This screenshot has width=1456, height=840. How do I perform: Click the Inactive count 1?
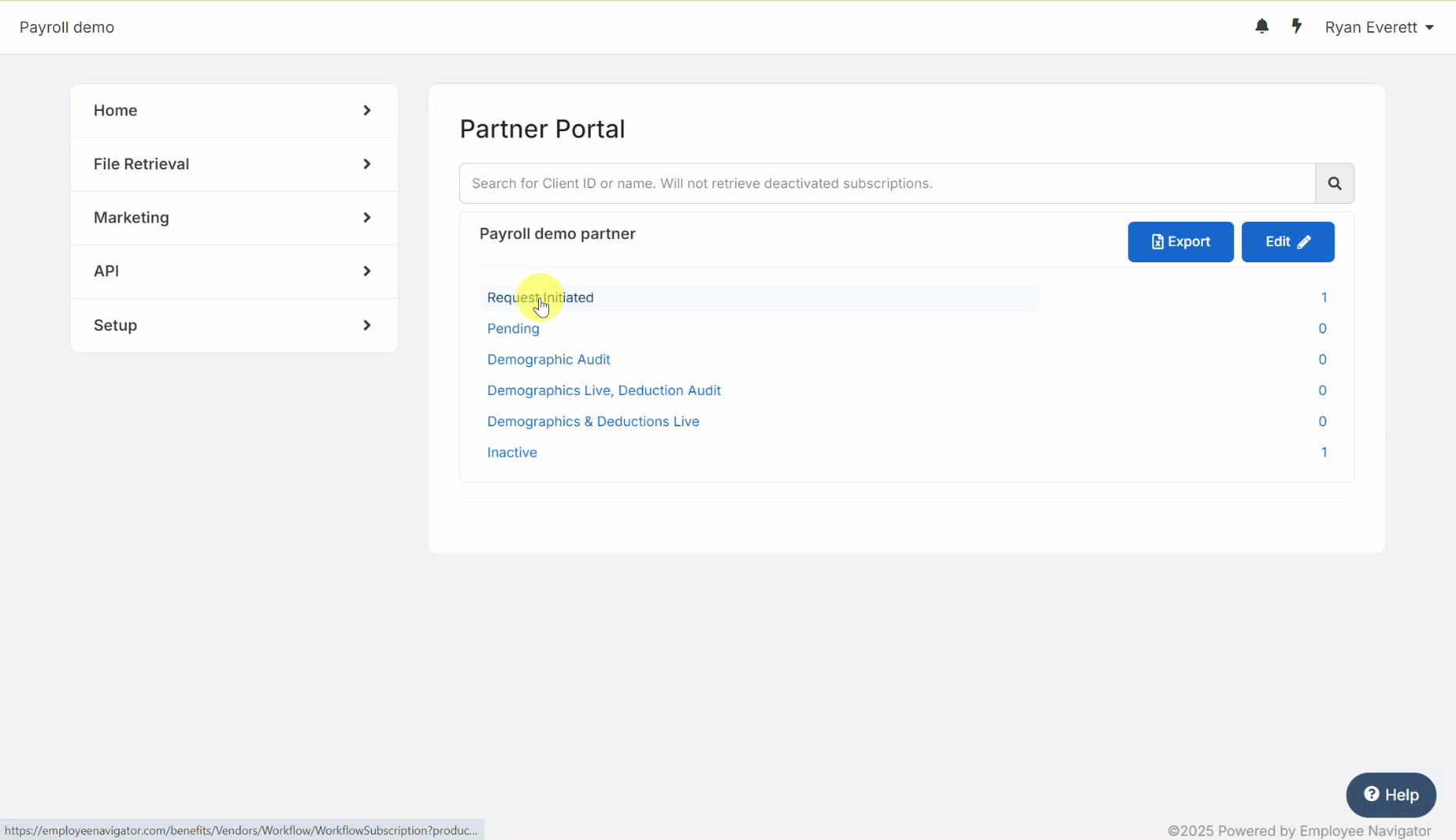point(1323,453)
